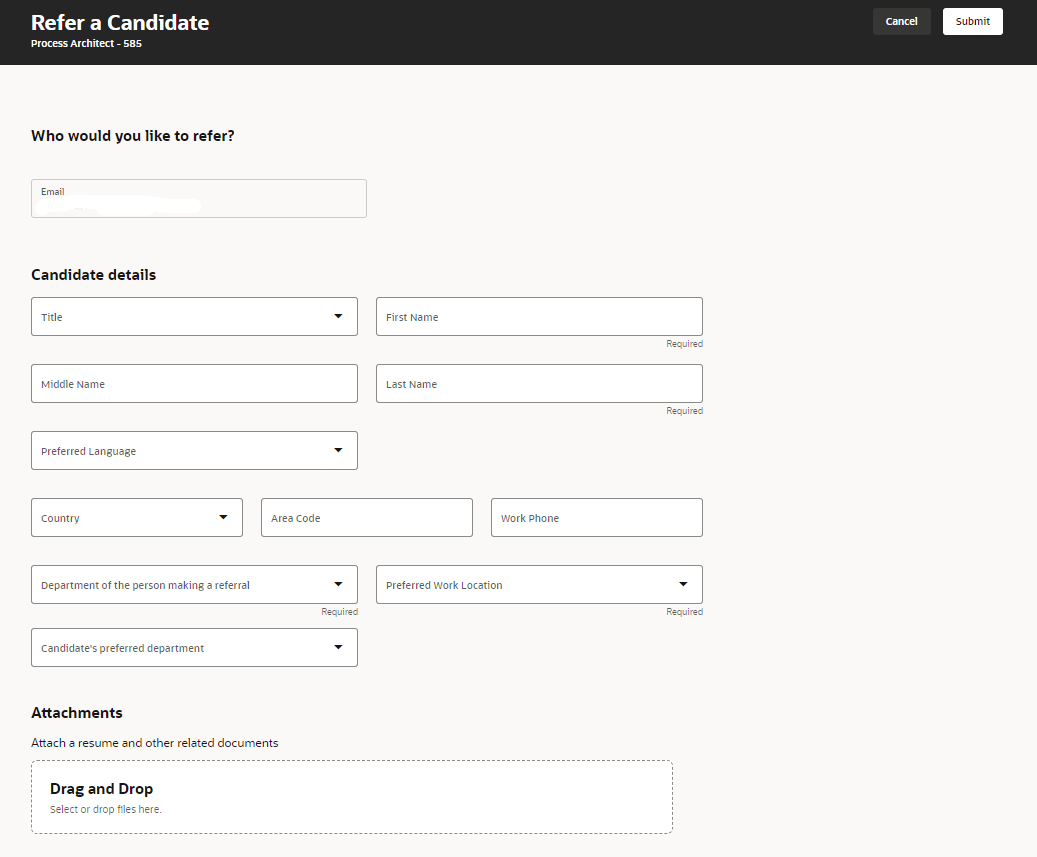This screenshot has width=1037, height=857.
Task: Open the Title selector
Action: (194, 316)
